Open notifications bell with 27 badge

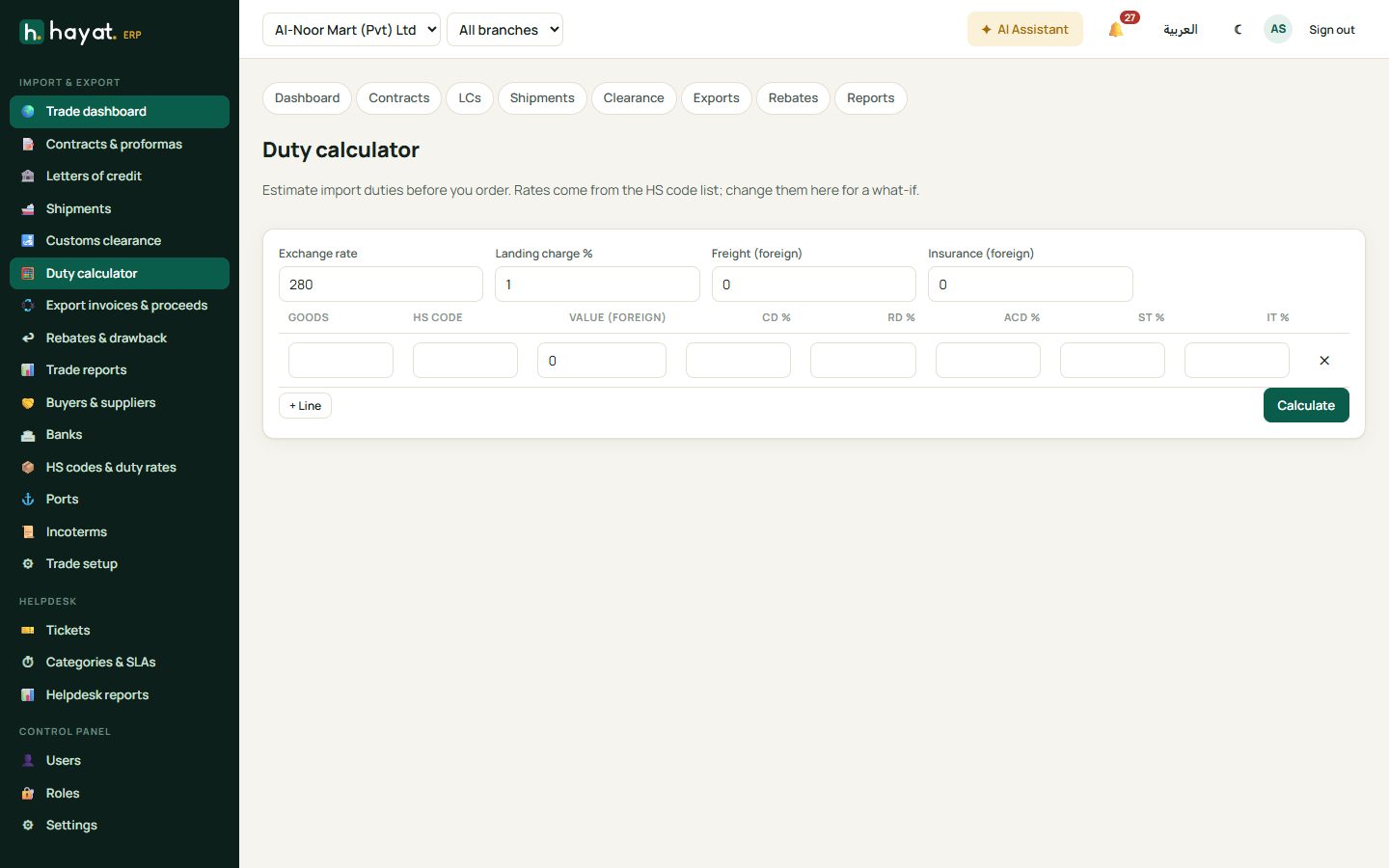click(1116, 30)
